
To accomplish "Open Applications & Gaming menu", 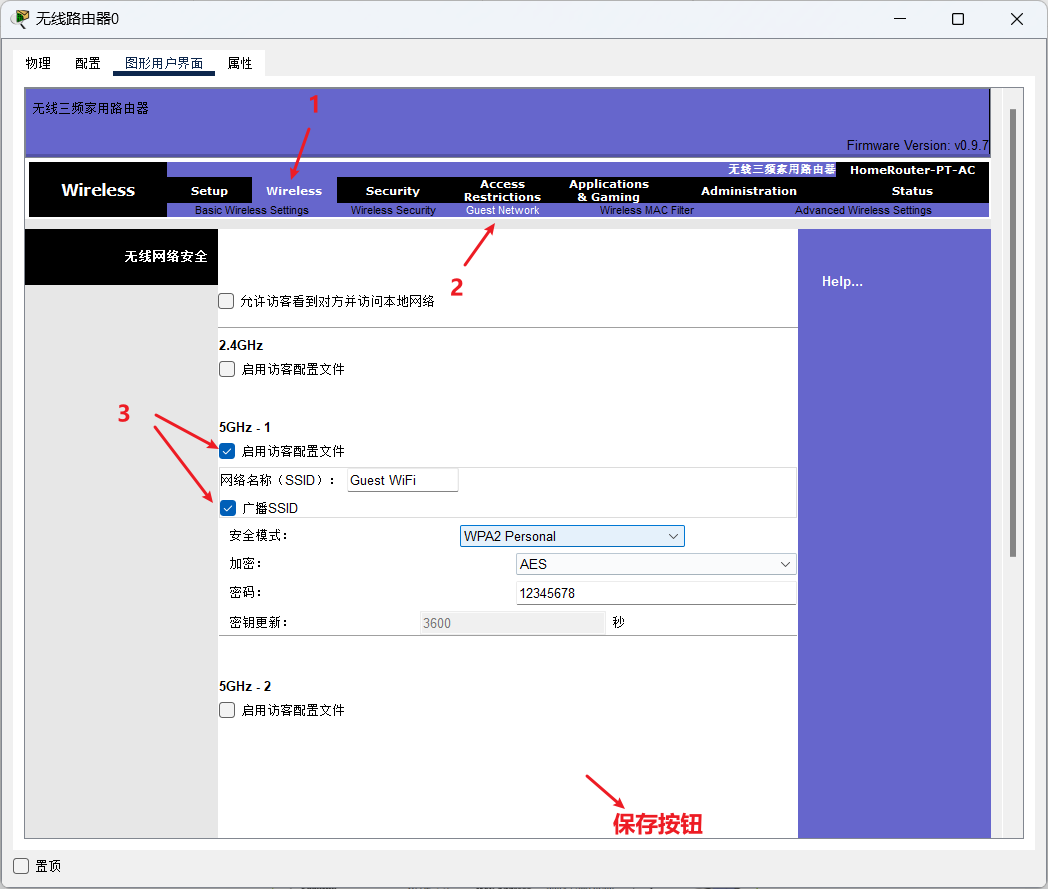I will coord(609,190).
